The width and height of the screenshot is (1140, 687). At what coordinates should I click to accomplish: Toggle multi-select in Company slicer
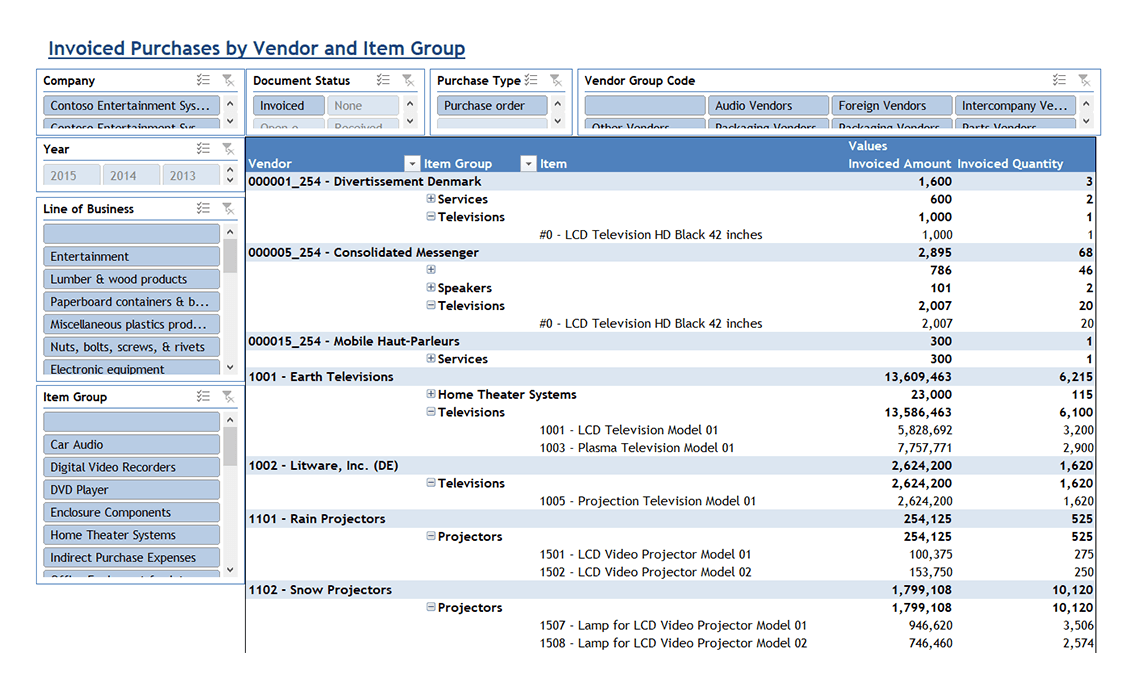click(x=204, y=80)
